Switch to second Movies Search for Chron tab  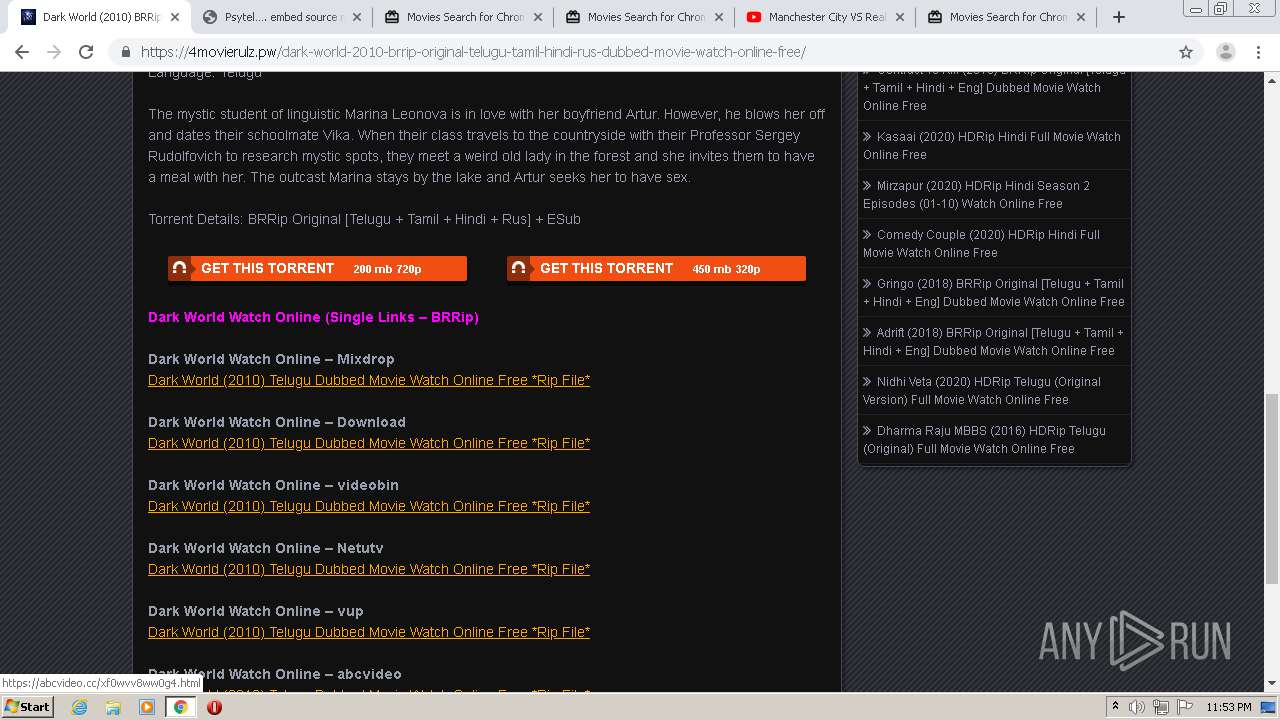646,17
